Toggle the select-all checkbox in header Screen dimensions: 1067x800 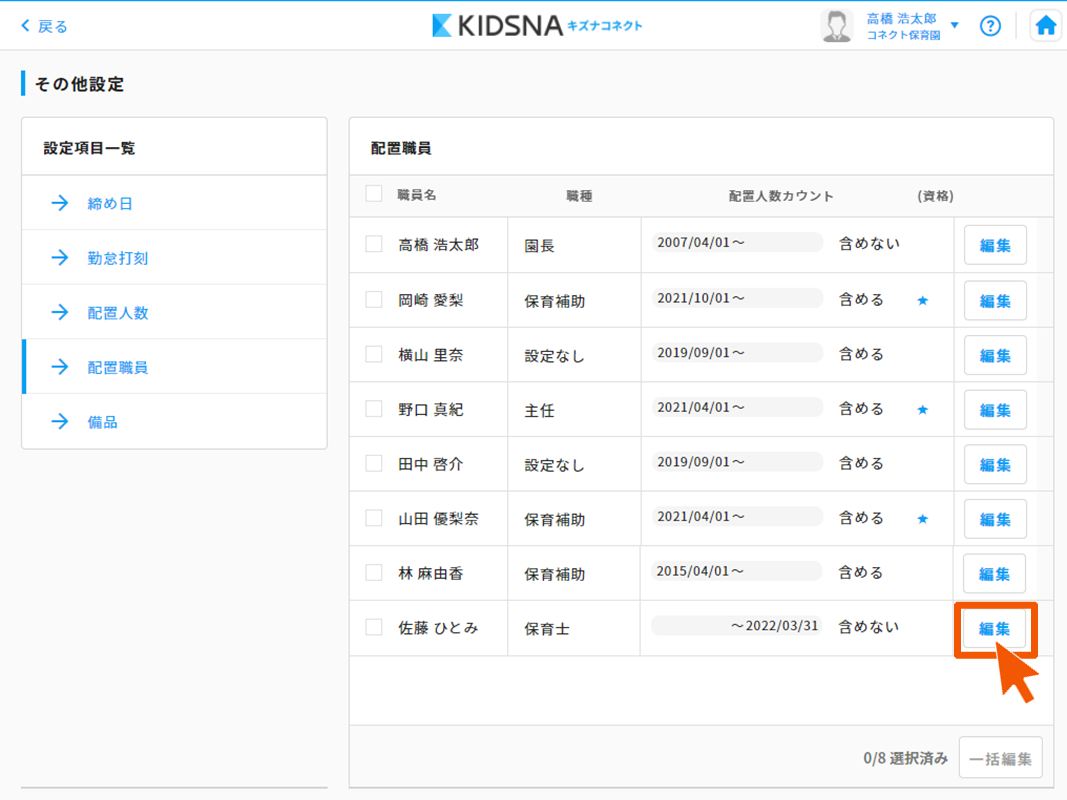click(374, 194)
